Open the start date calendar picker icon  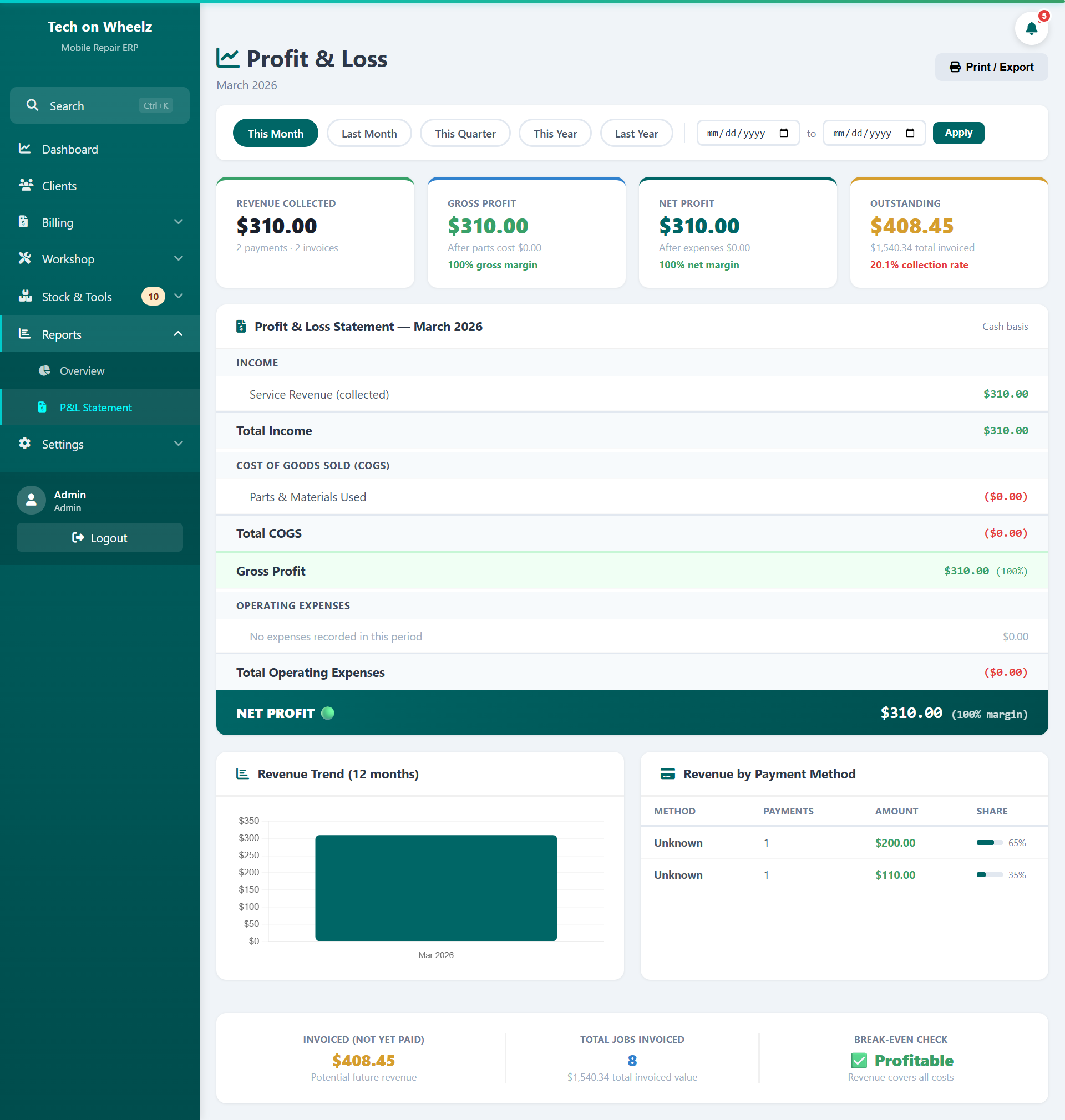[783, 133]
